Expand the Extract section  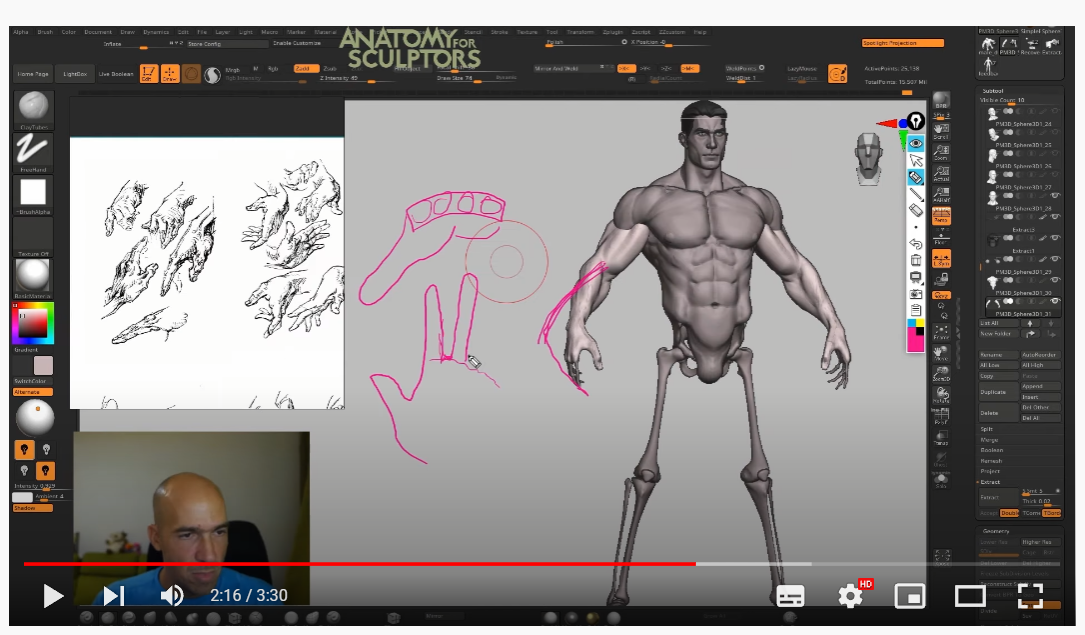click(990, 482)
